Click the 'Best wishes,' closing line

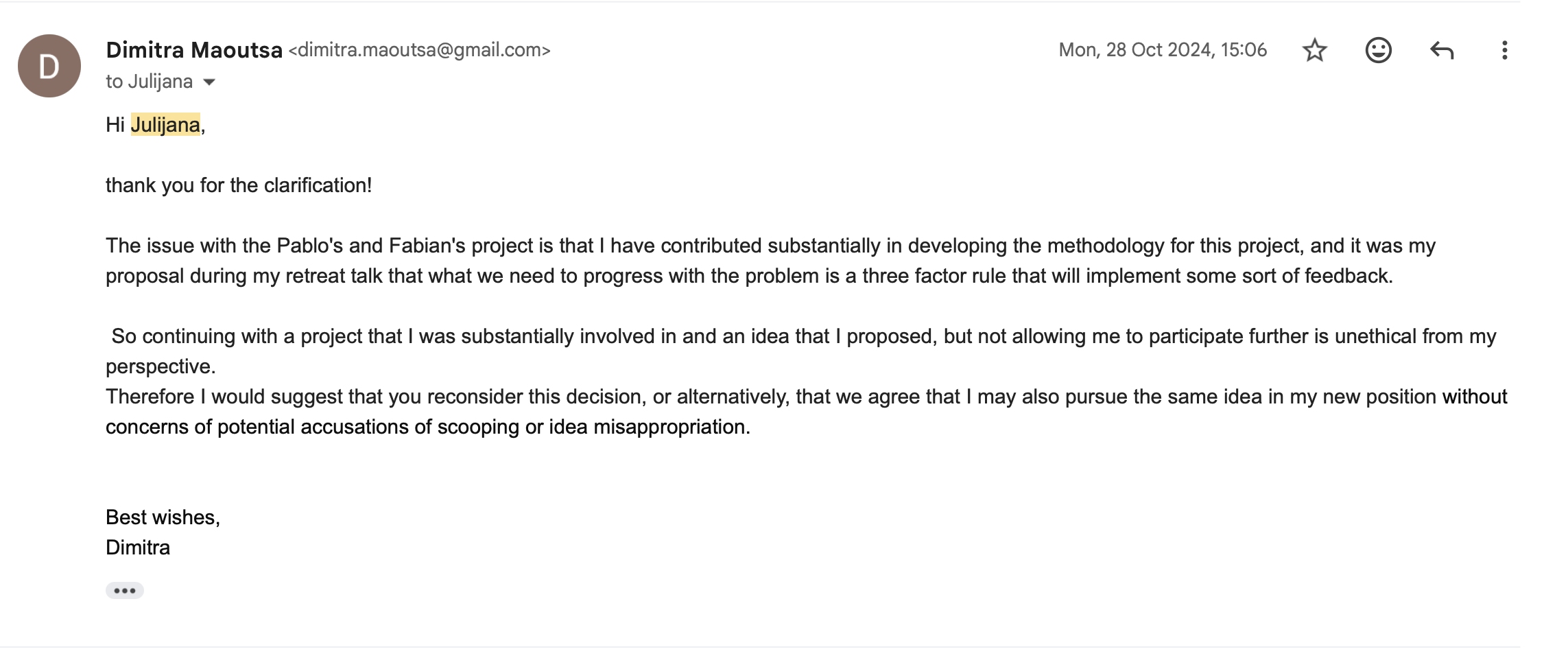pyautogui.click(x=163, y=517)
